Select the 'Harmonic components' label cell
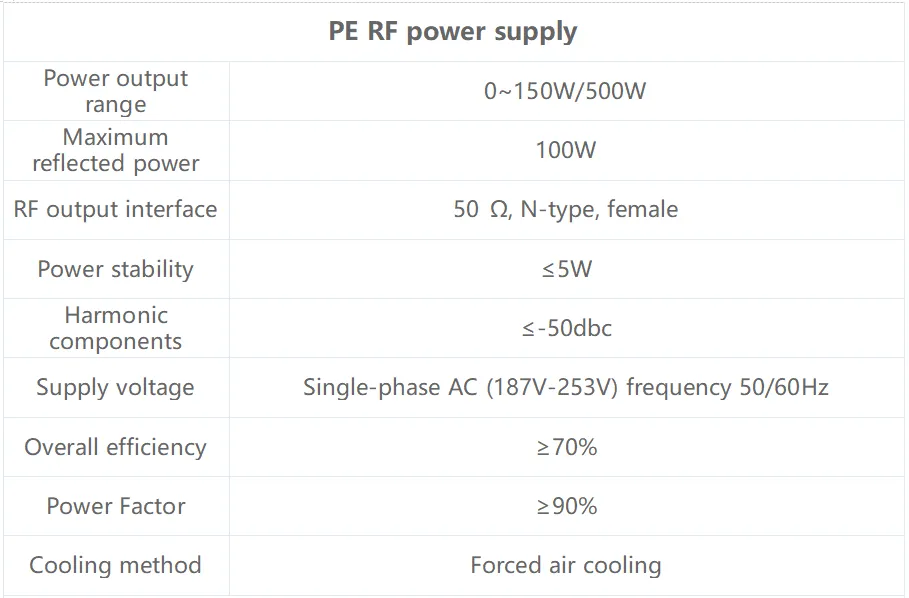This screenshot has height=598, width=909. coord(116,328)
